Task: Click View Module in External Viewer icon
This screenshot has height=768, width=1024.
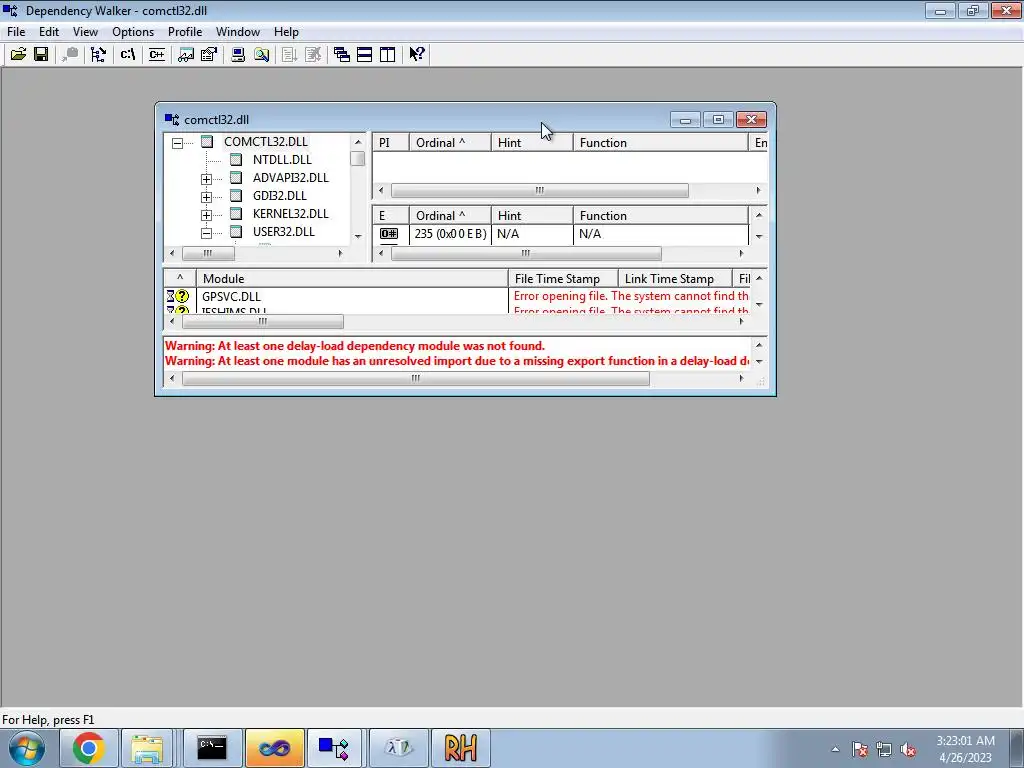Action: (x=185, y=54)
